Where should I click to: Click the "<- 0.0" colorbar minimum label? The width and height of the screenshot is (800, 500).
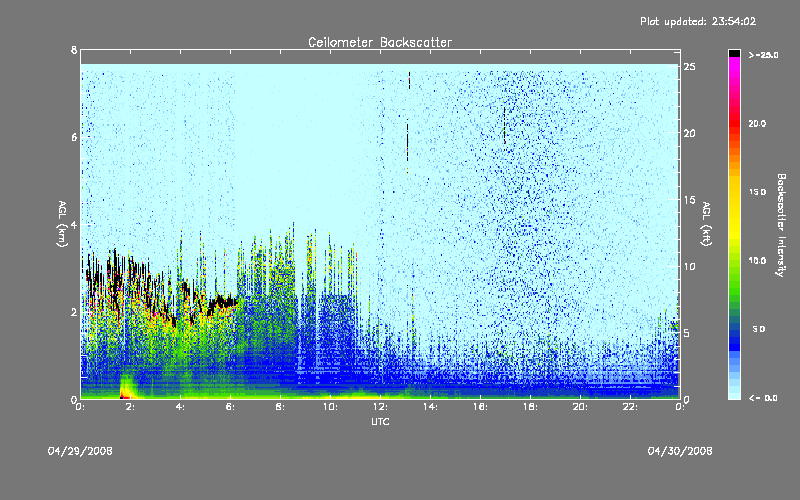click(x=763, y=398)
